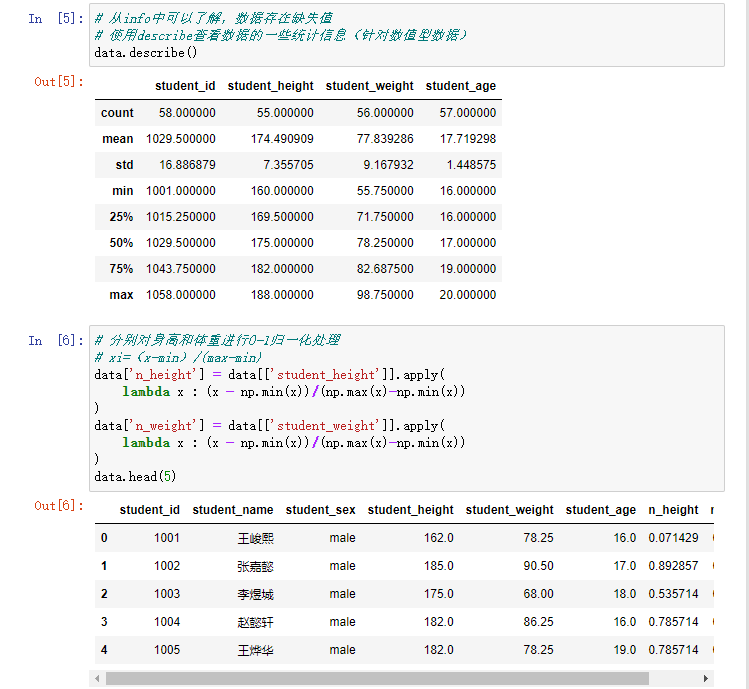Click the student_height header in describe table
Image resolution: width=749 pixels, height=689 pixels.
point(270,86)
